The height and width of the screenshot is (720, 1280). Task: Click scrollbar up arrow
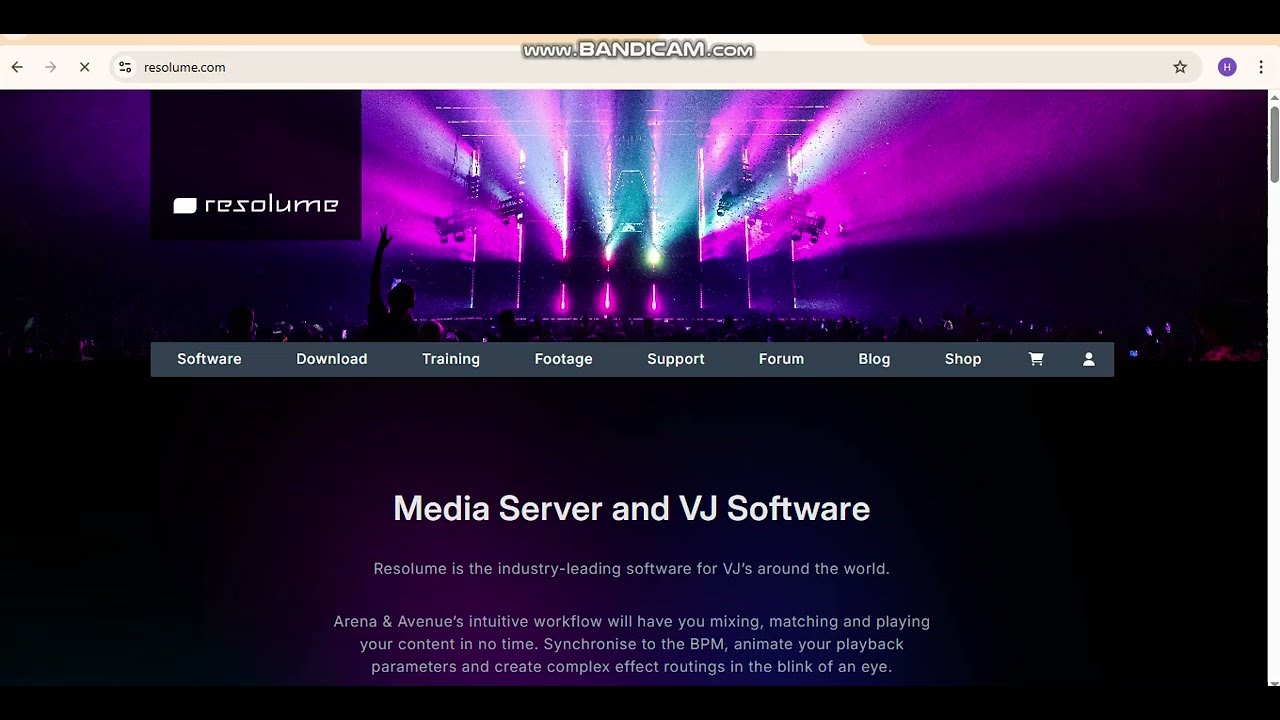tap(1274, 97)
